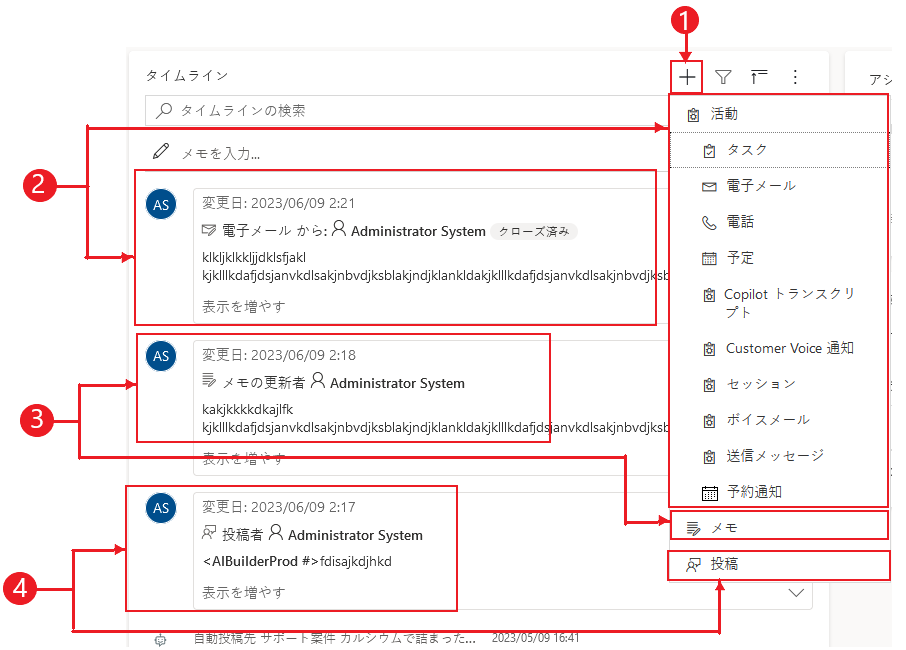Viewport: 906px width, 650px height.
Task: Click the sort order icon in the timeline
Action: coord(758,76)
